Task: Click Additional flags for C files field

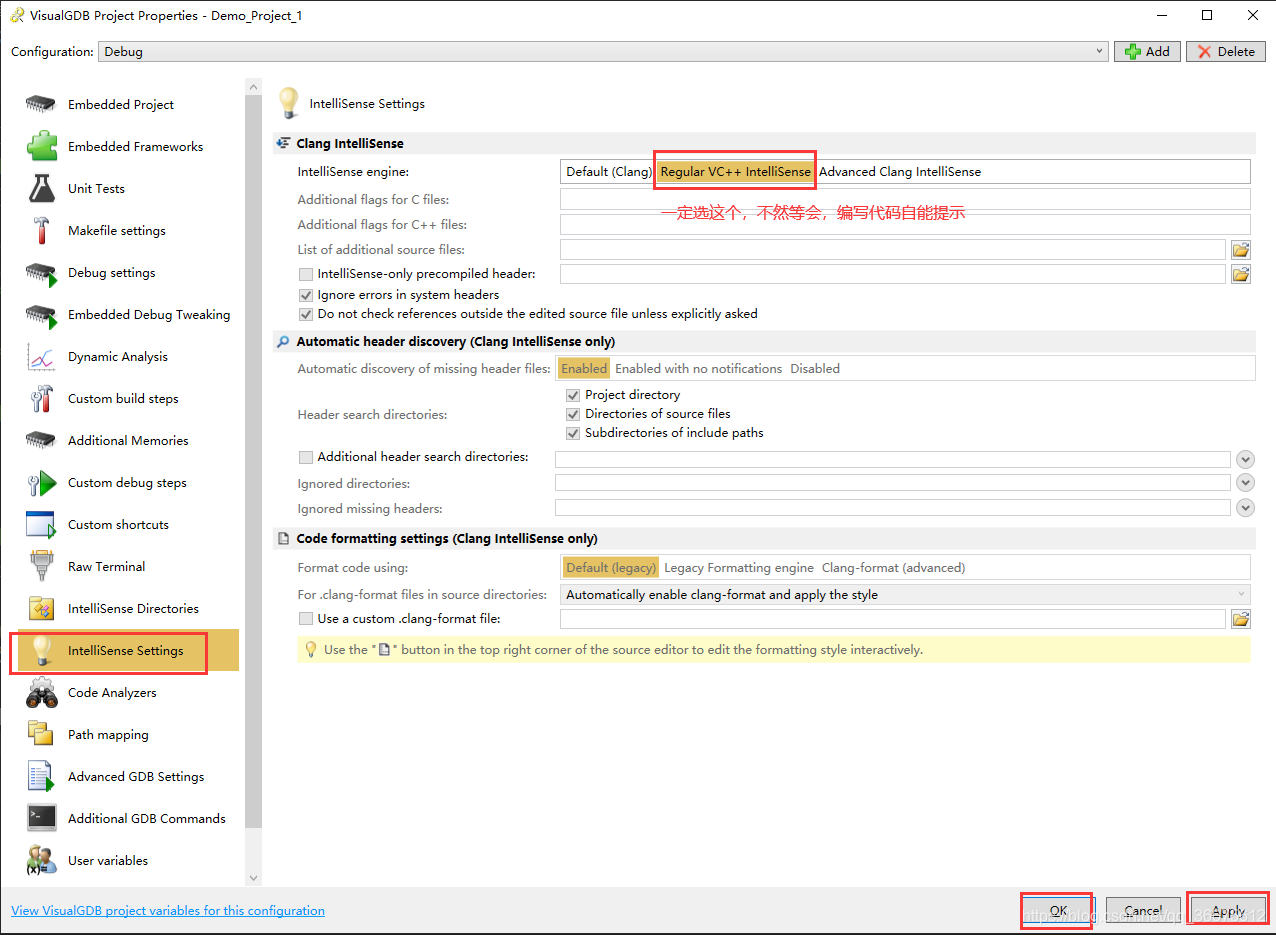Action: [905, 199]
